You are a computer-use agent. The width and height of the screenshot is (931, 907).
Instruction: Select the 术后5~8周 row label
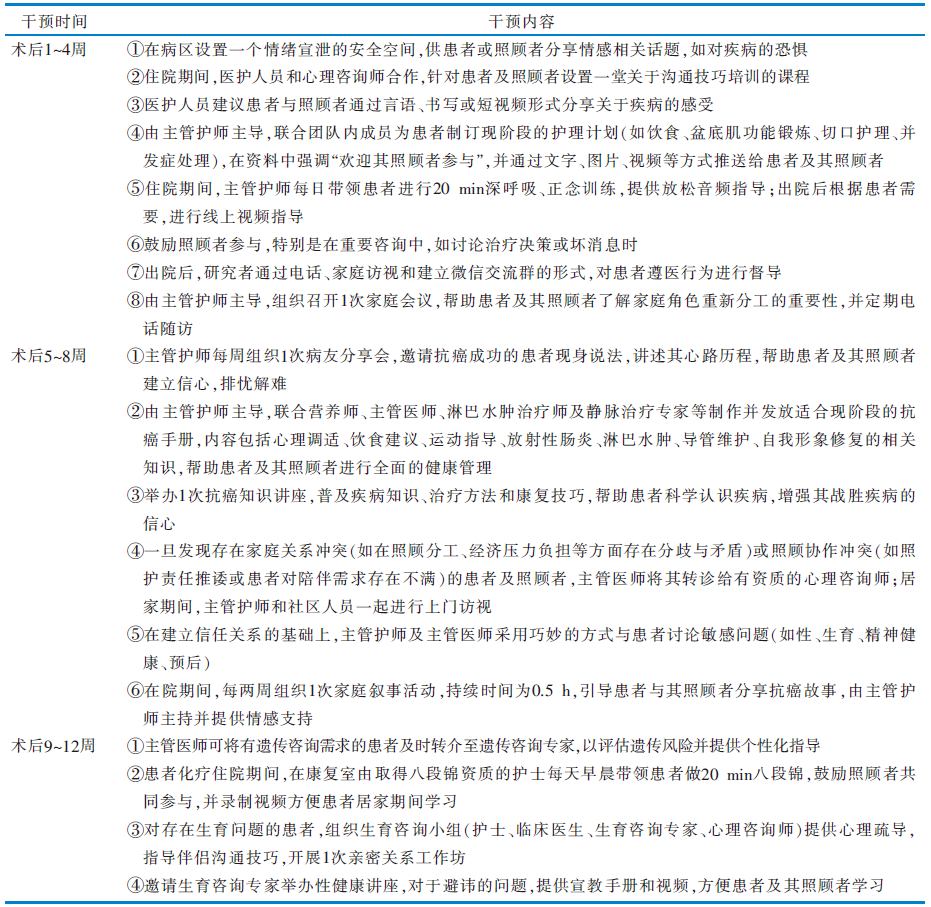pyautogui.click(x=49, y=355)
